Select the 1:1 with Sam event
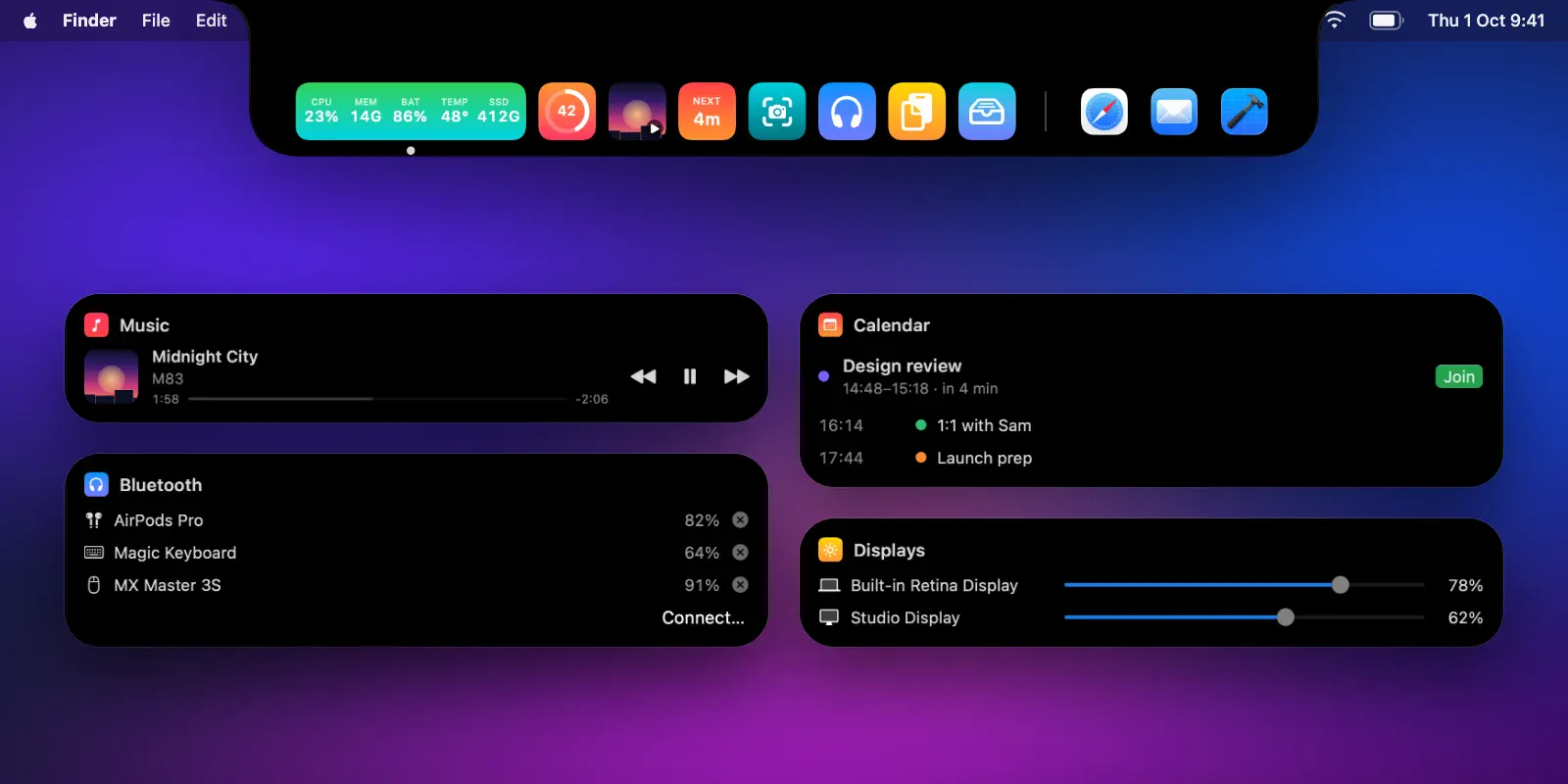The width and height of the screenshot is (1568, 784). (984, 425)
